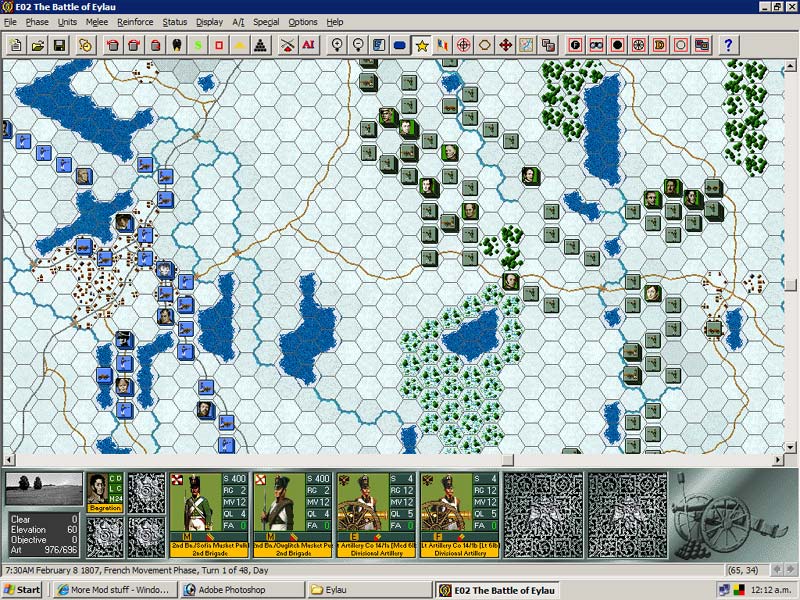Click the red AI toolbar icon
The height and width of the screenshot is (600, 800).
tap(309, 45)
